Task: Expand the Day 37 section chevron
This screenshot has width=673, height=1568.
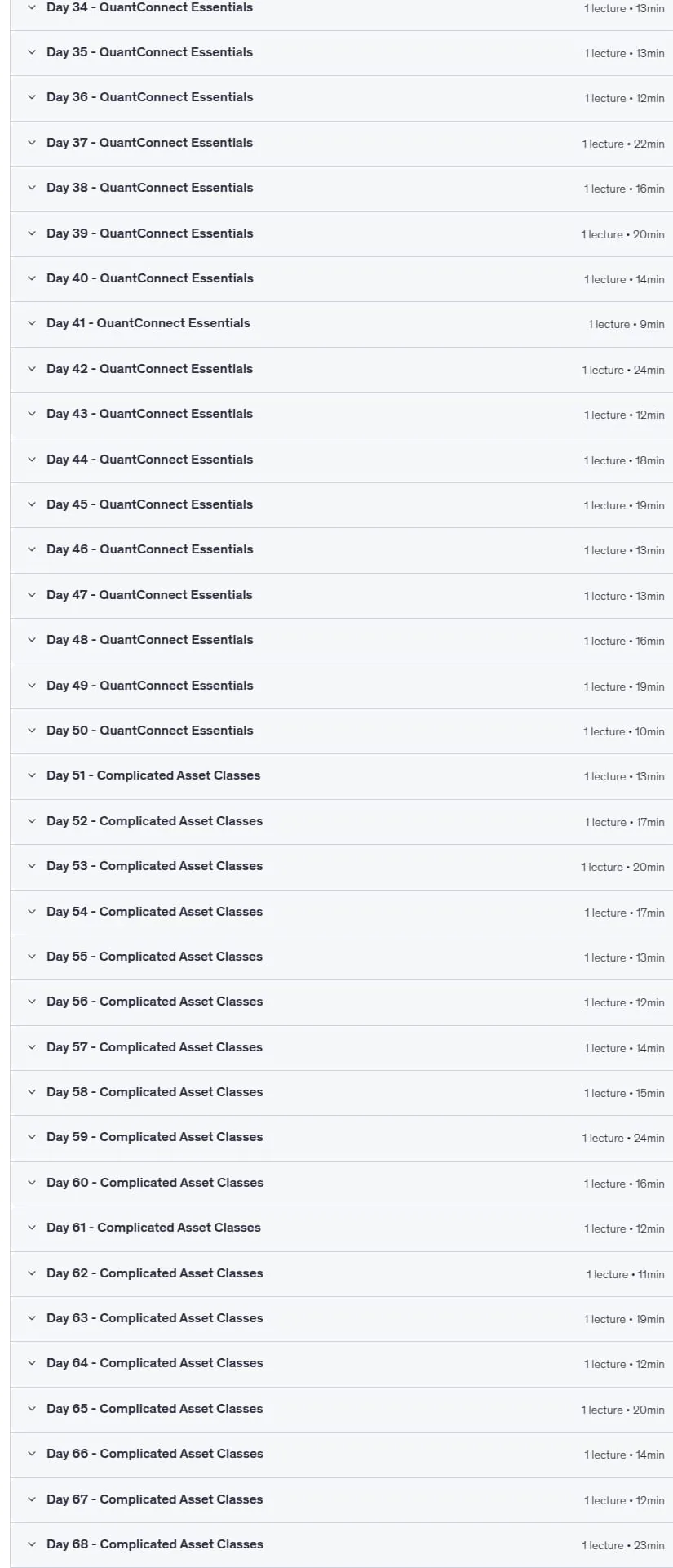Action: coord(32,143)
